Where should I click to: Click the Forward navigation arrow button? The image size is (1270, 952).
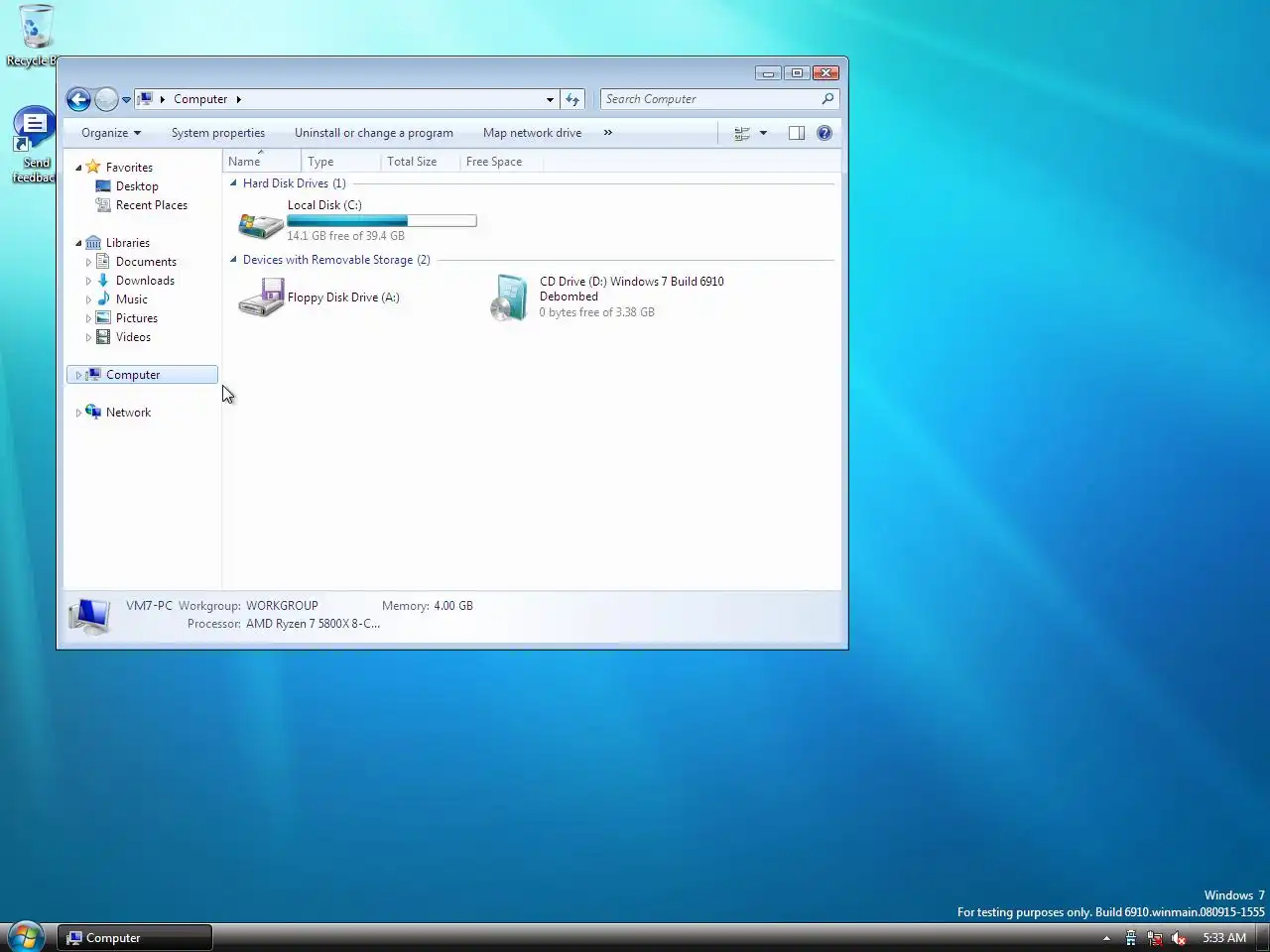point(106,99)
